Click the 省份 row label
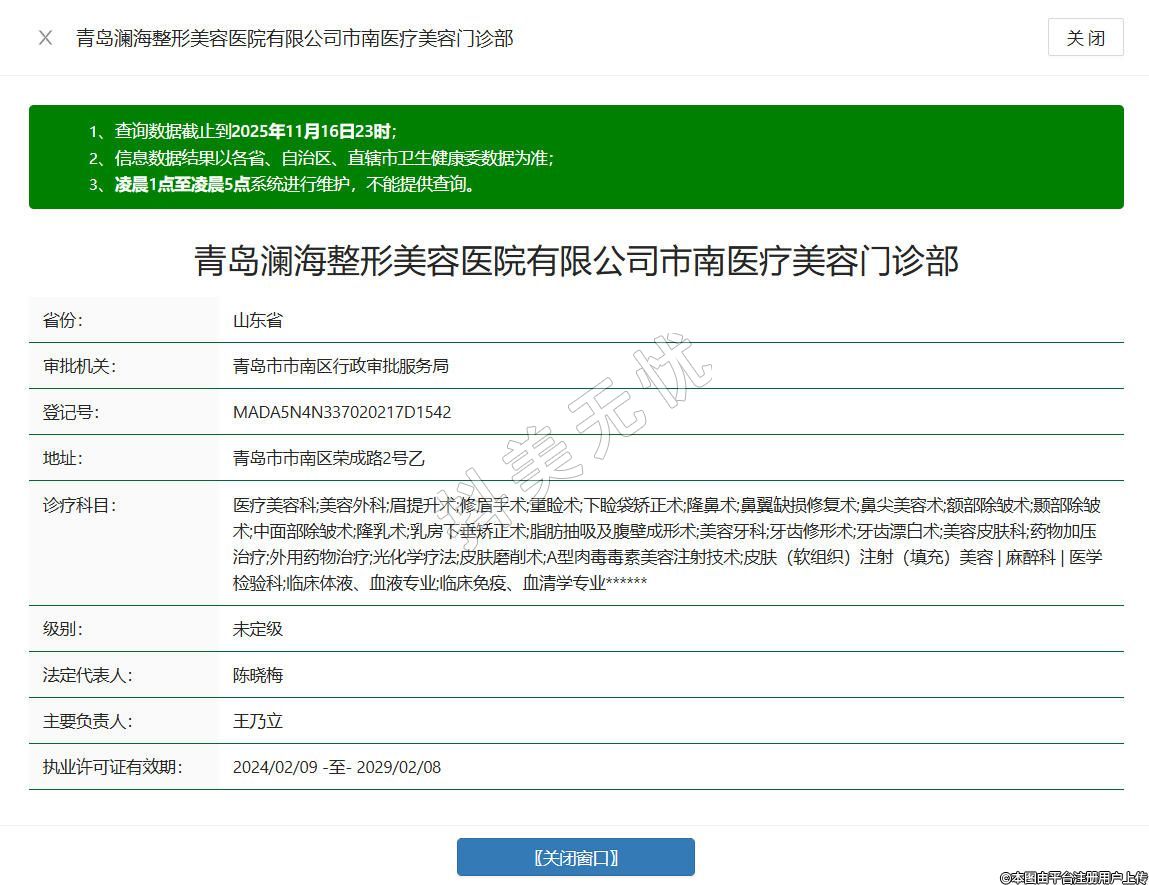The height and width of the screenshot is (885, 1149). [x=63, y=320]
